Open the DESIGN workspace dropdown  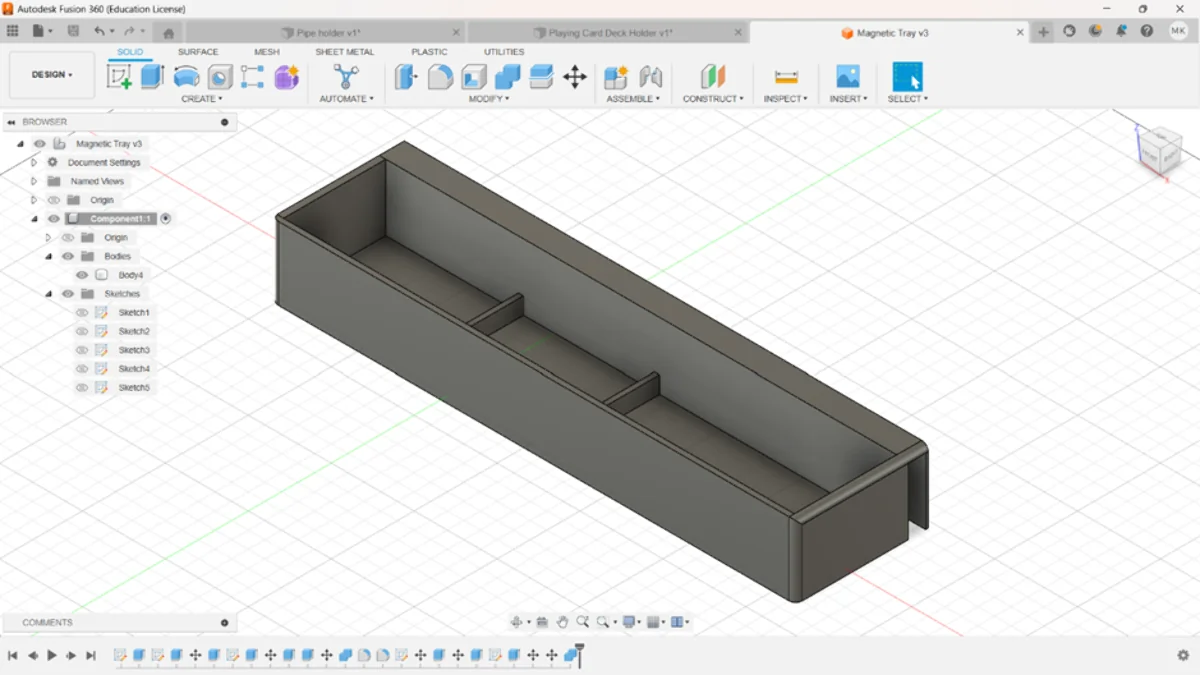[52, 75]
